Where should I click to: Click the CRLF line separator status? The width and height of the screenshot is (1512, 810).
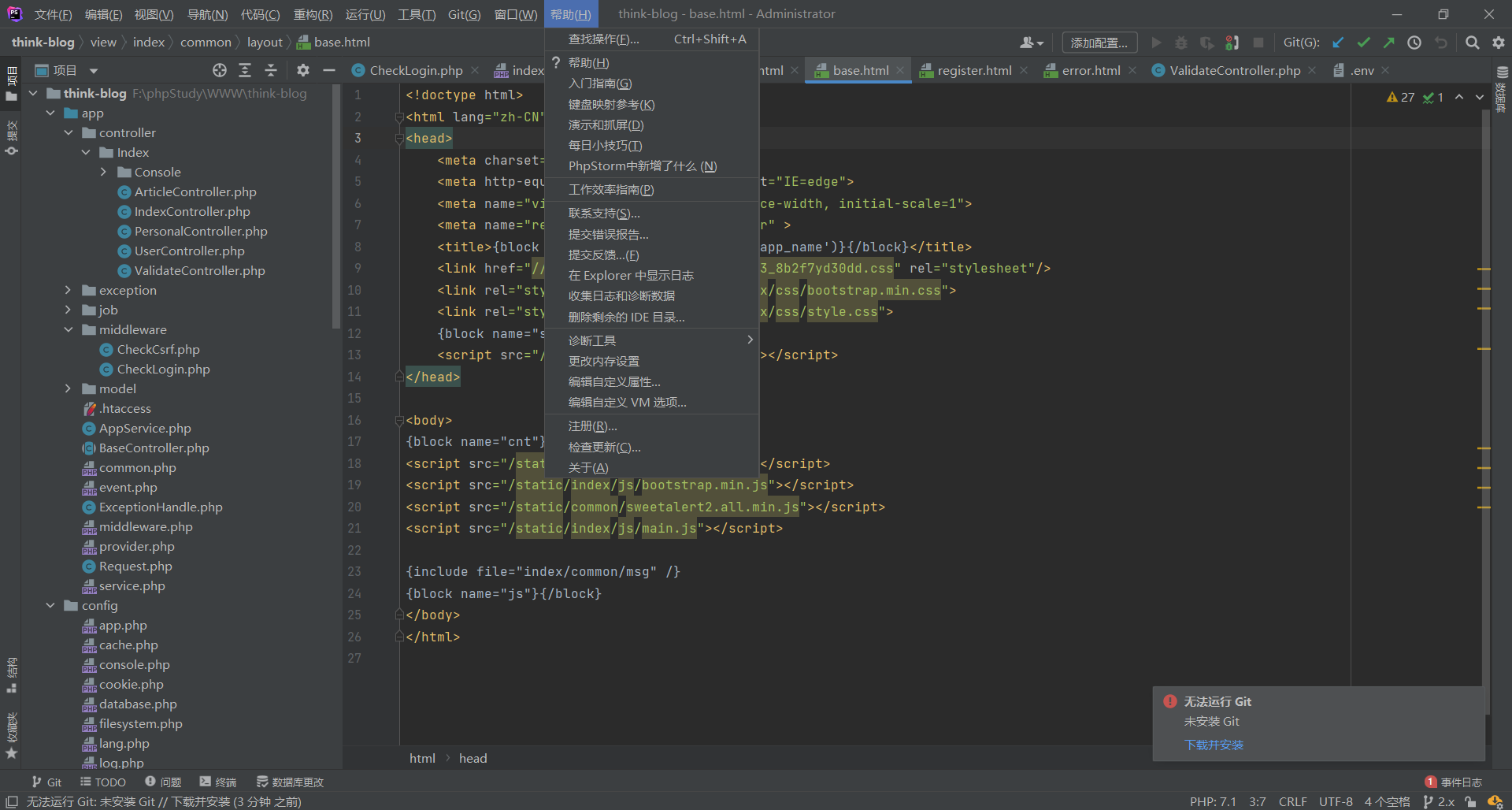[1292, 801]
